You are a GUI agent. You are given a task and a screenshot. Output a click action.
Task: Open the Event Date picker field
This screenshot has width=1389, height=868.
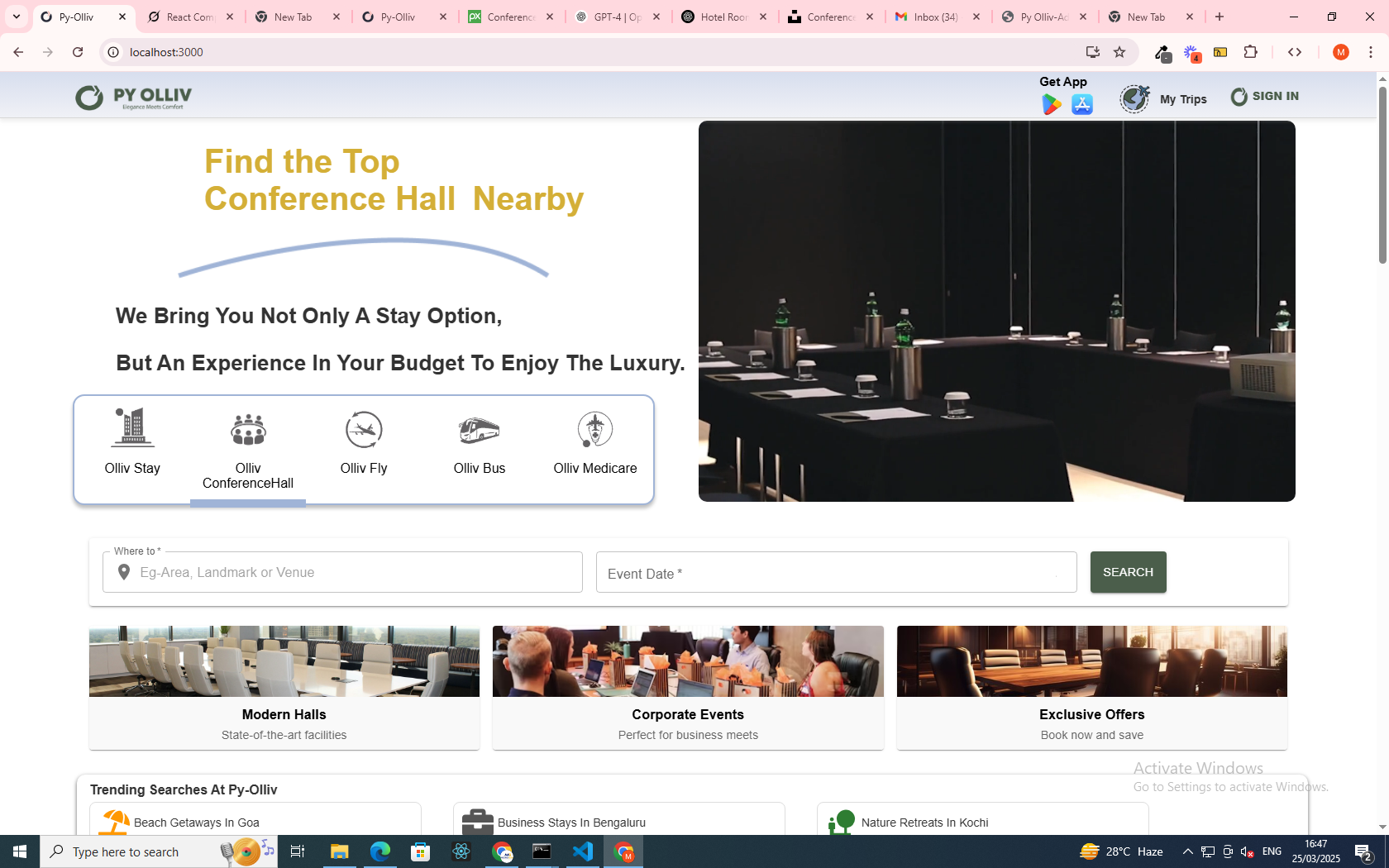[x=836, y=573]
